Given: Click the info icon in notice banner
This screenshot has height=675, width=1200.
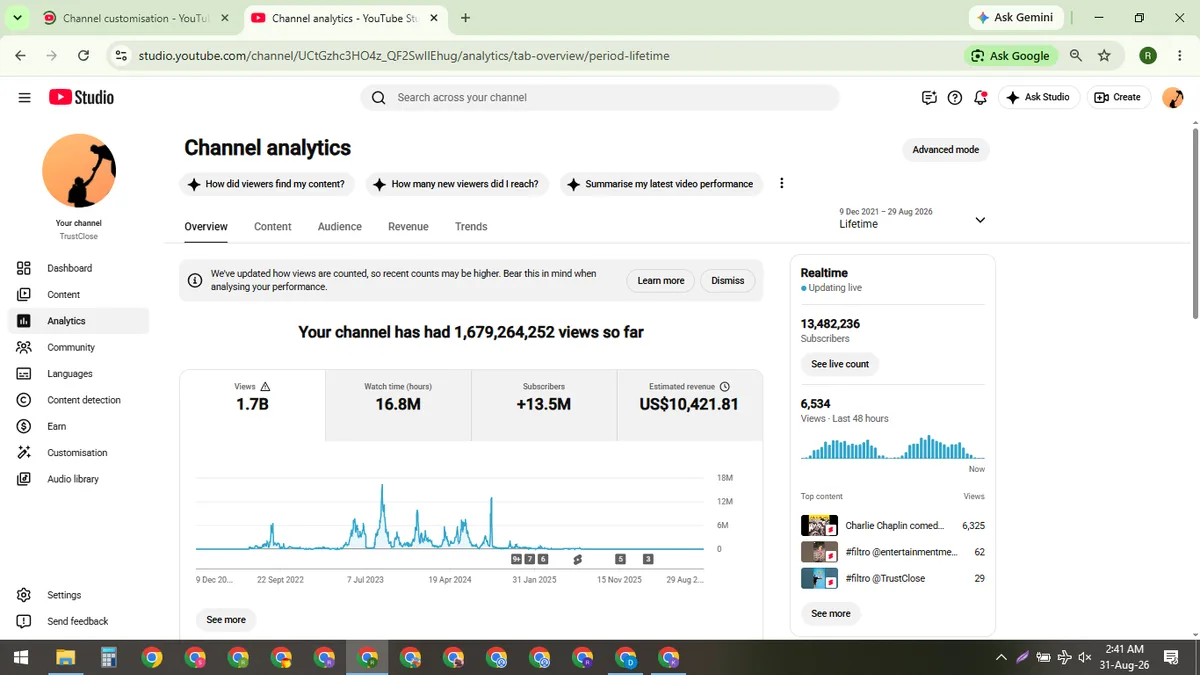Looking at the screenshot, I should [x=195, y=280].
